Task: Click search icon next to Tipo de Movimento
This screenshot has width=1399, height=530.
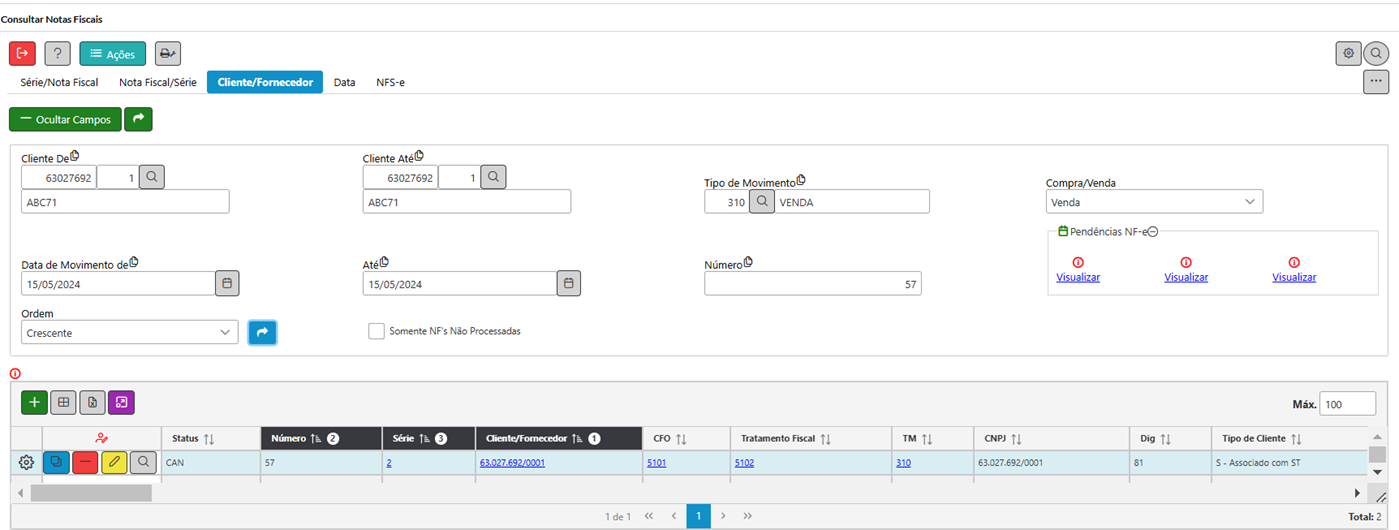Action: click(x=761, y=202)
